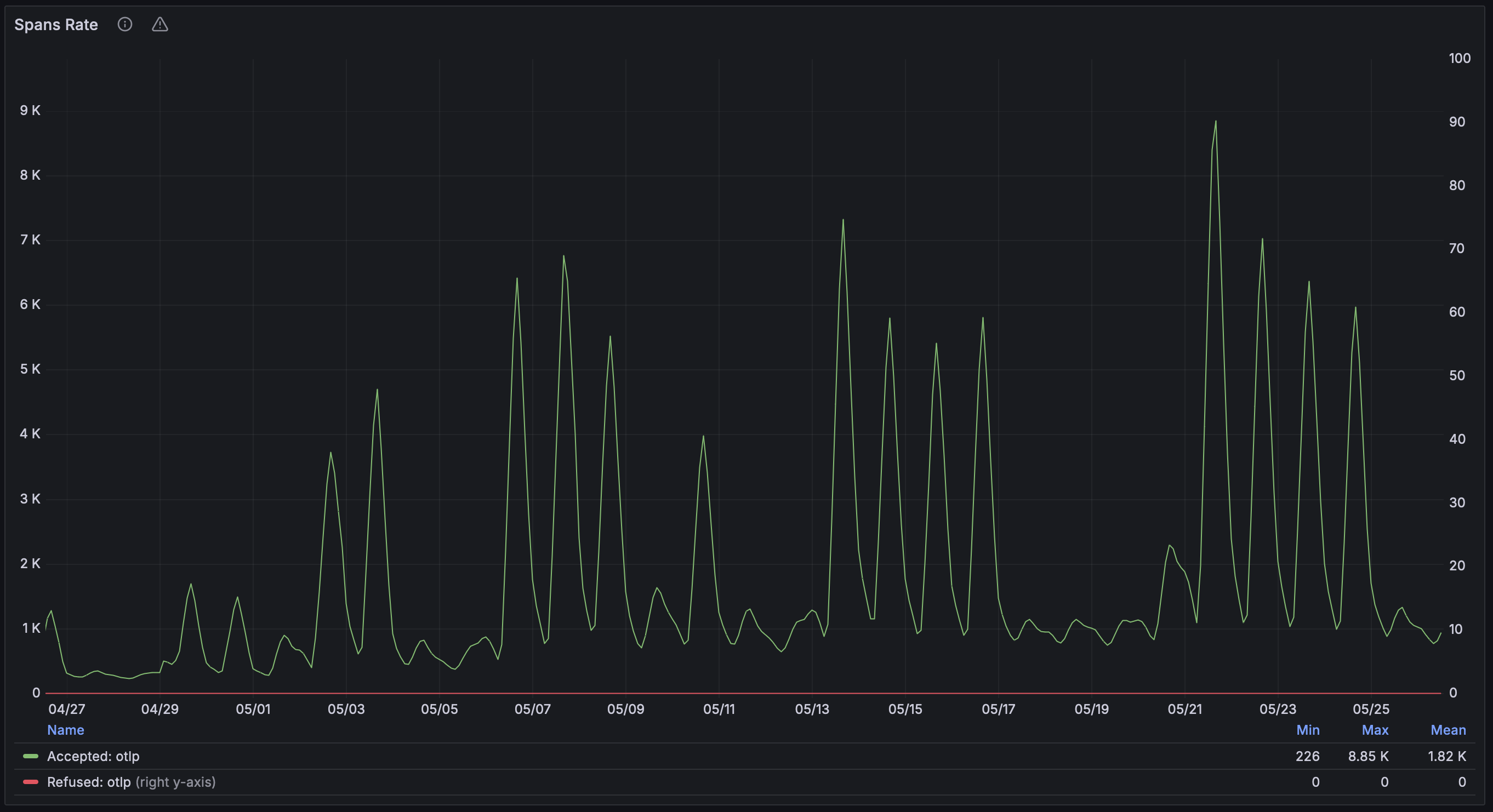Click the highest green spike near 05/21
Image resolution: width=1493 pixels, height=812 pixels.
tap(1215, 122)
